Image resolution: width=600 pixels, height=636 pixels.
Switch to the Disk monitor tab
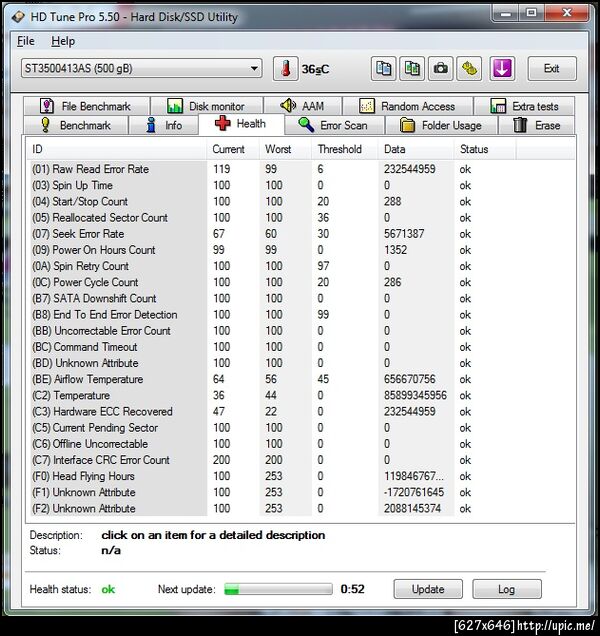pos(206,106)
